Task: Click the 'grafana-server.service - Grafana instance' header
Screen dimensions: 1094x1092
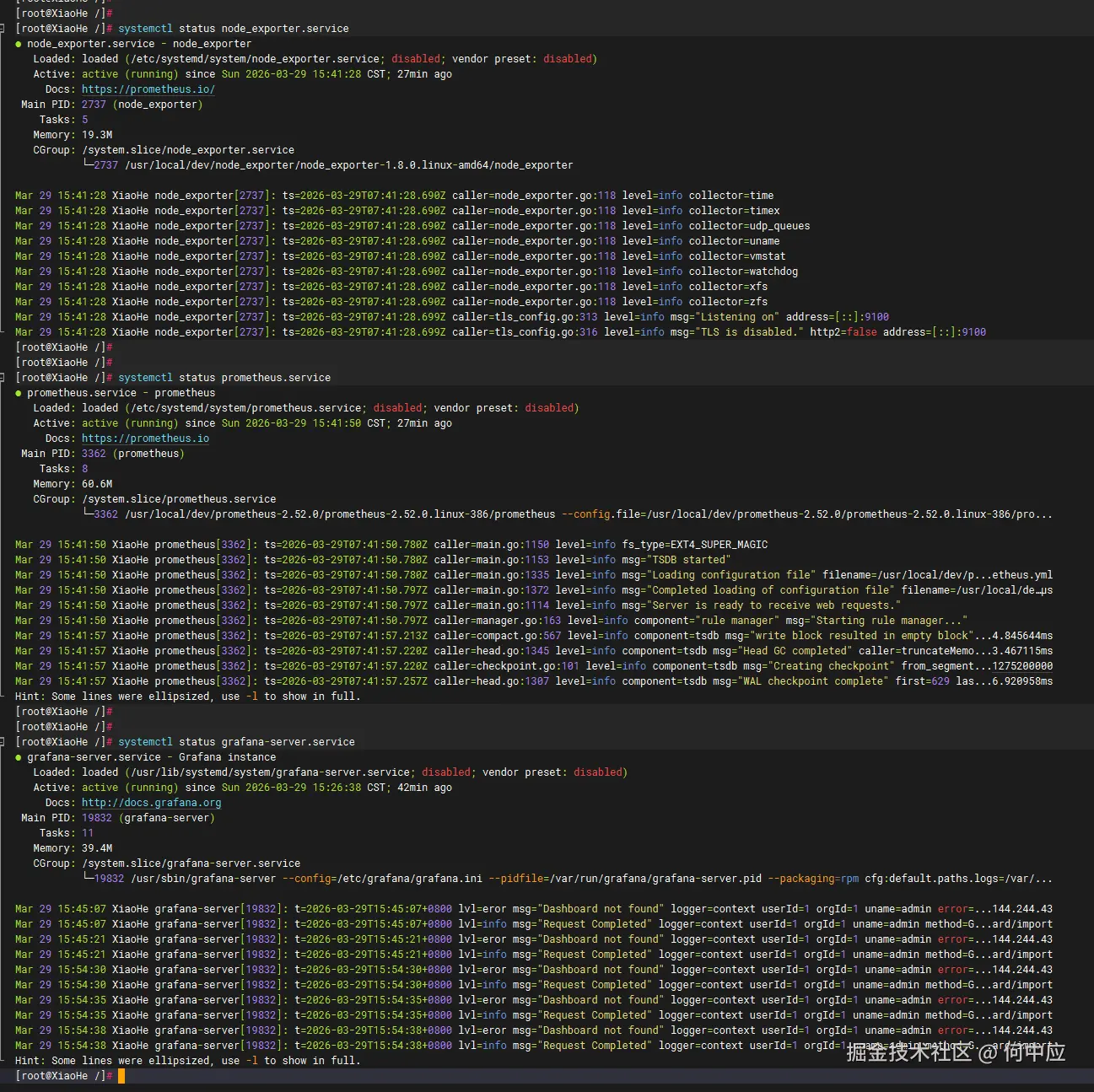Action: click(151, 757)
